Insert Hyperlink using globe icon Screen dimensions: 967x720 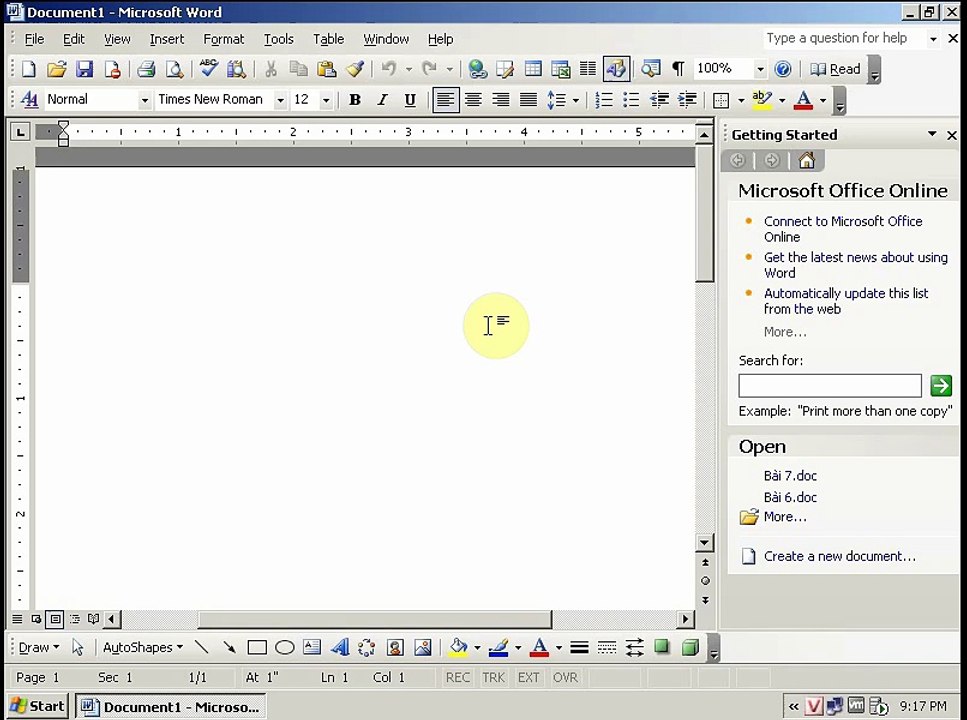pos(477,69)
